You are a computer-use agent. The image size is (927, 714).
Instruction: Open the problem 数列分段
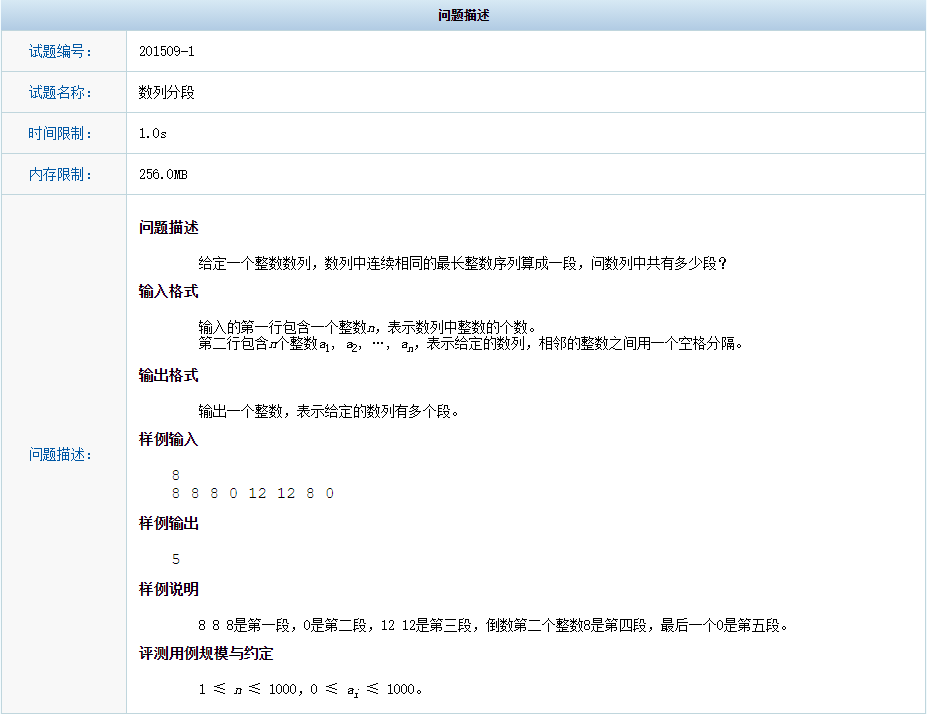(x=164, y=92)
